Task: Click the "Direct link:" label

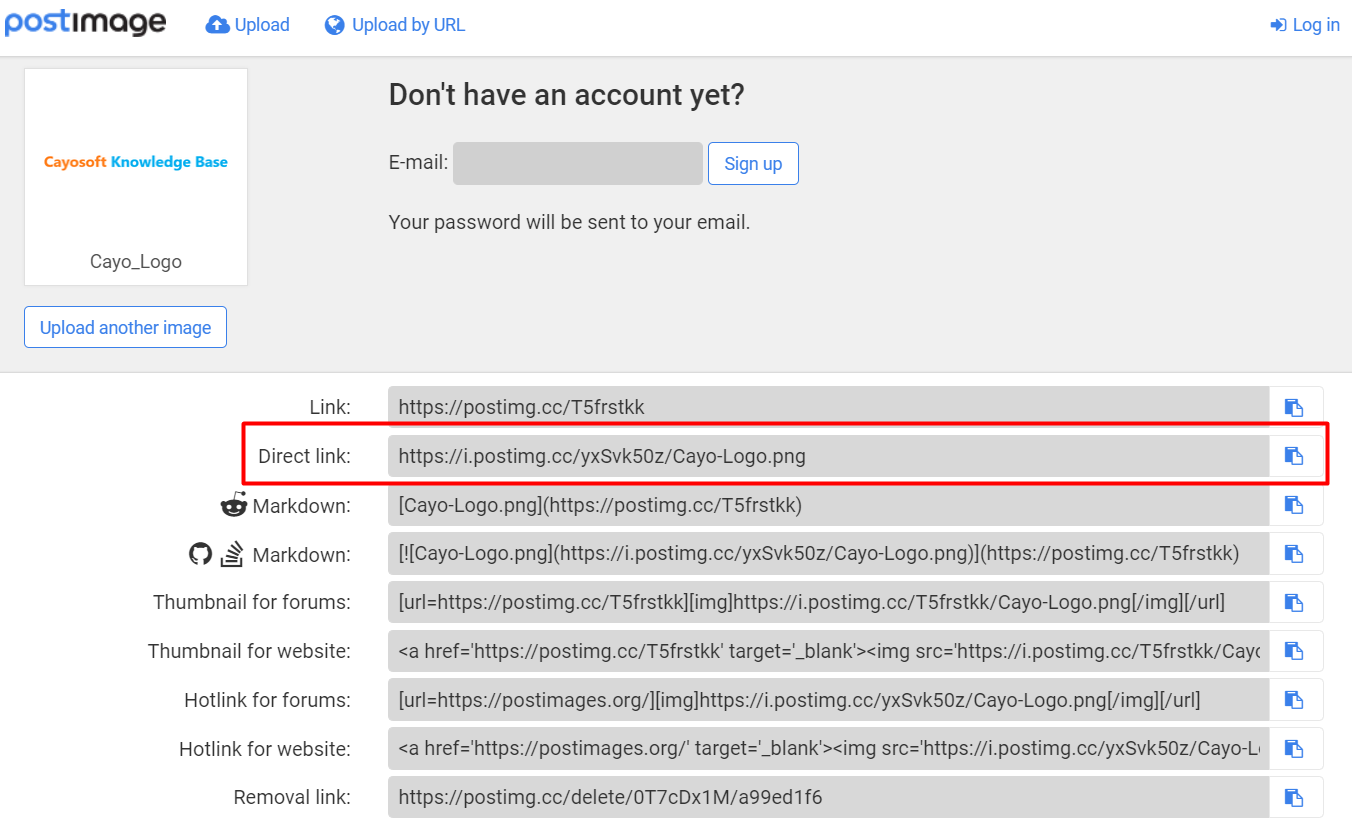Action: (304, 456)
